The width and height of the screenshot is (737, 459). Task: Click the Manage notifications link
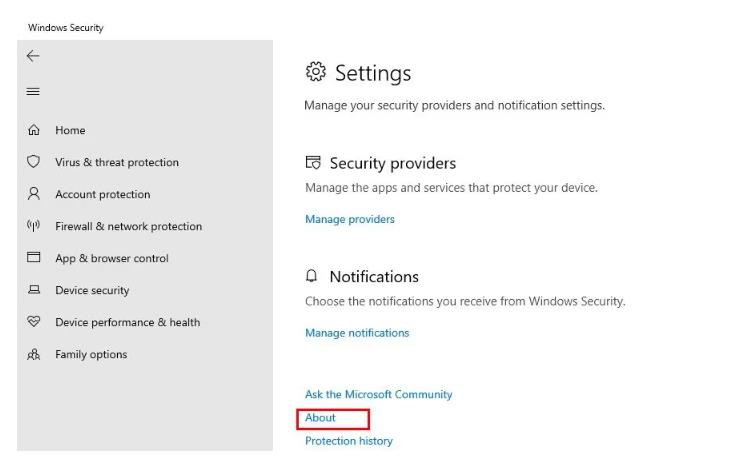pos(357,333)
